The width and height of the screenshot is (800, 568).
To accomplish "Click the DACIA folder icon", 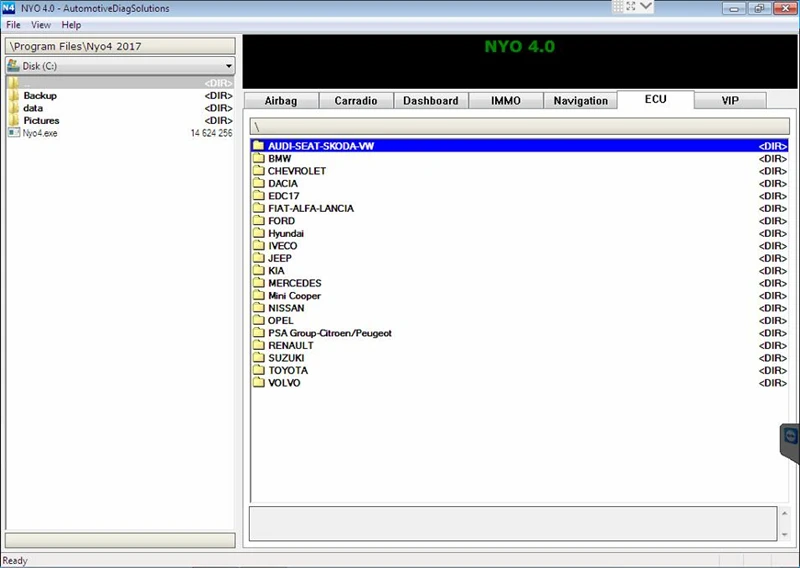I will (259, 183).
